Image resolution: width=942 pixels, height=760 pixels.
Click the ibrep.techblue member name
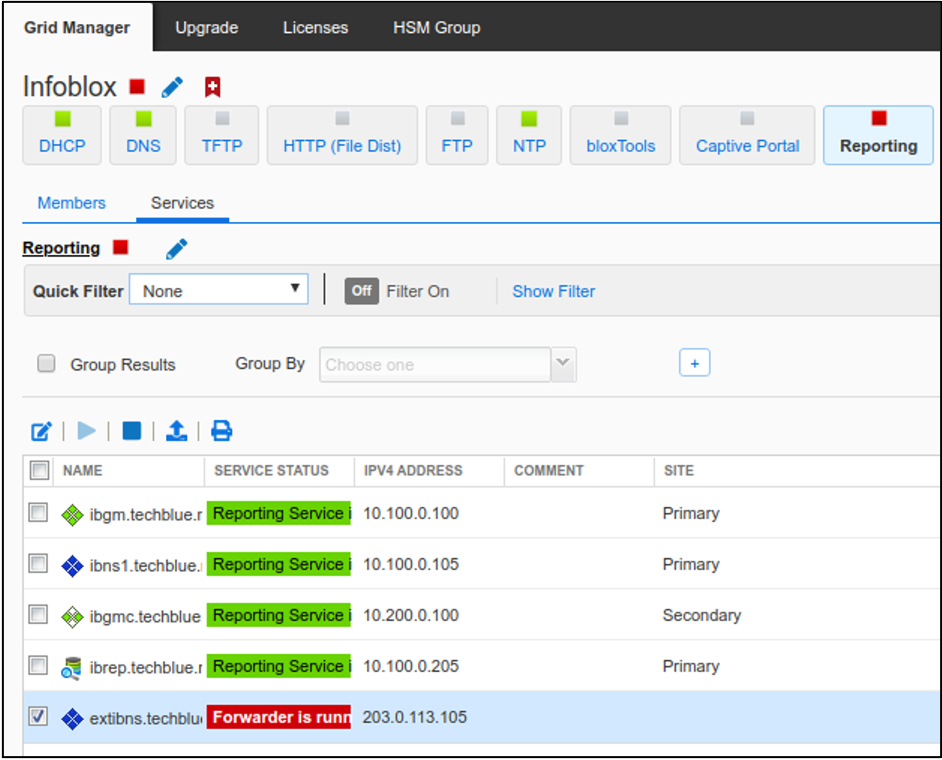click(145, 668)
